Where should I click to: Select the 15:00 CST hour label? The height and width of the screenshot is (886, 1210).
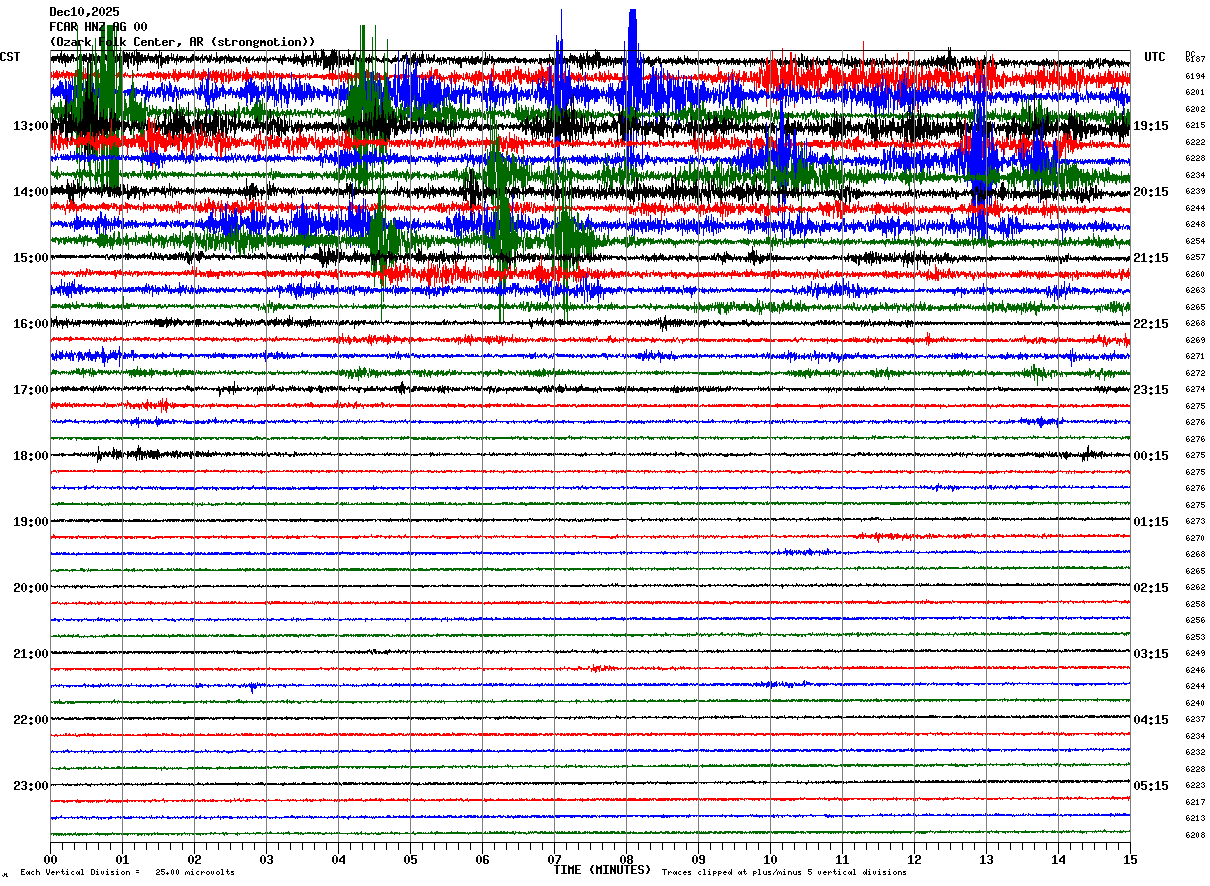[x=30, y=258]
